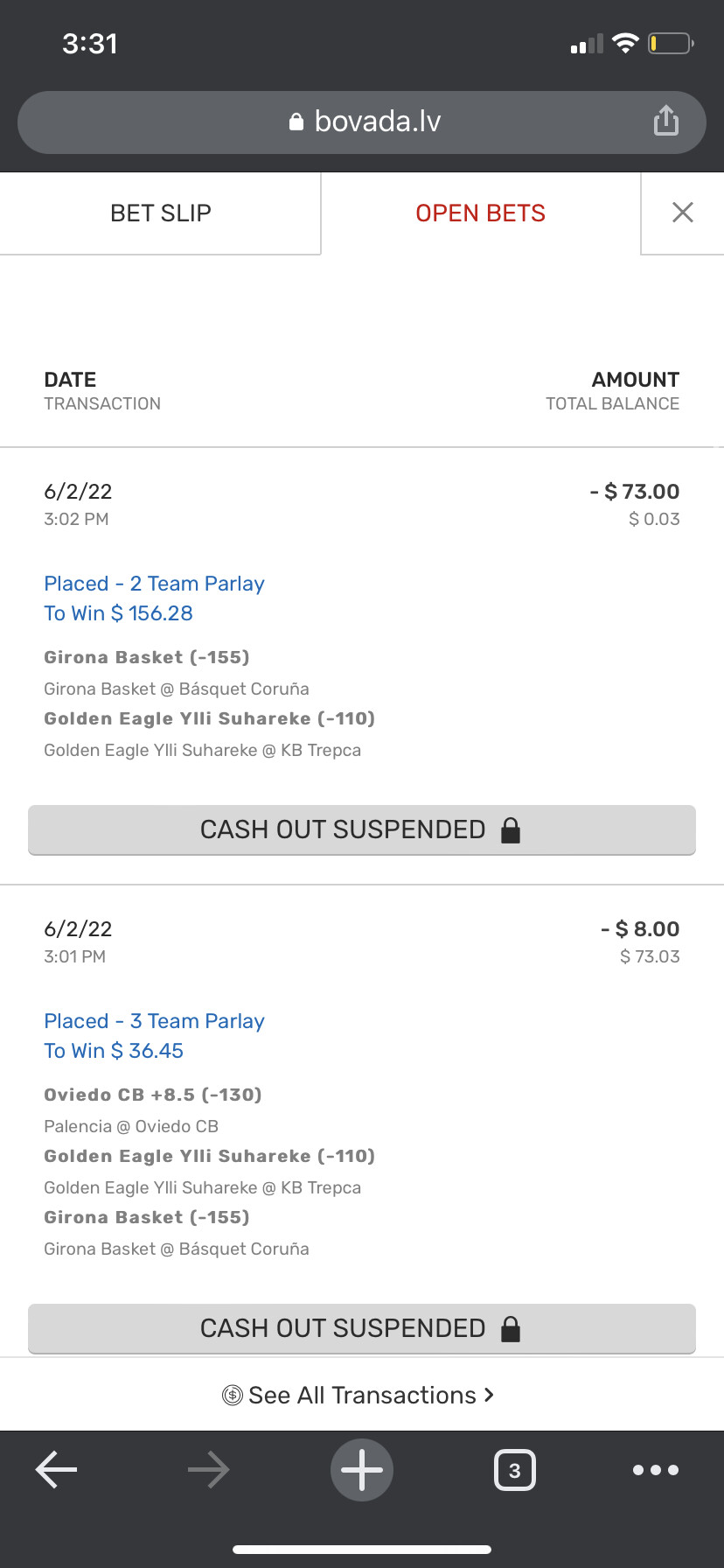The image size is (724, 1568).
Task: Tap the bovada.lv address bar
Action: 376,122
